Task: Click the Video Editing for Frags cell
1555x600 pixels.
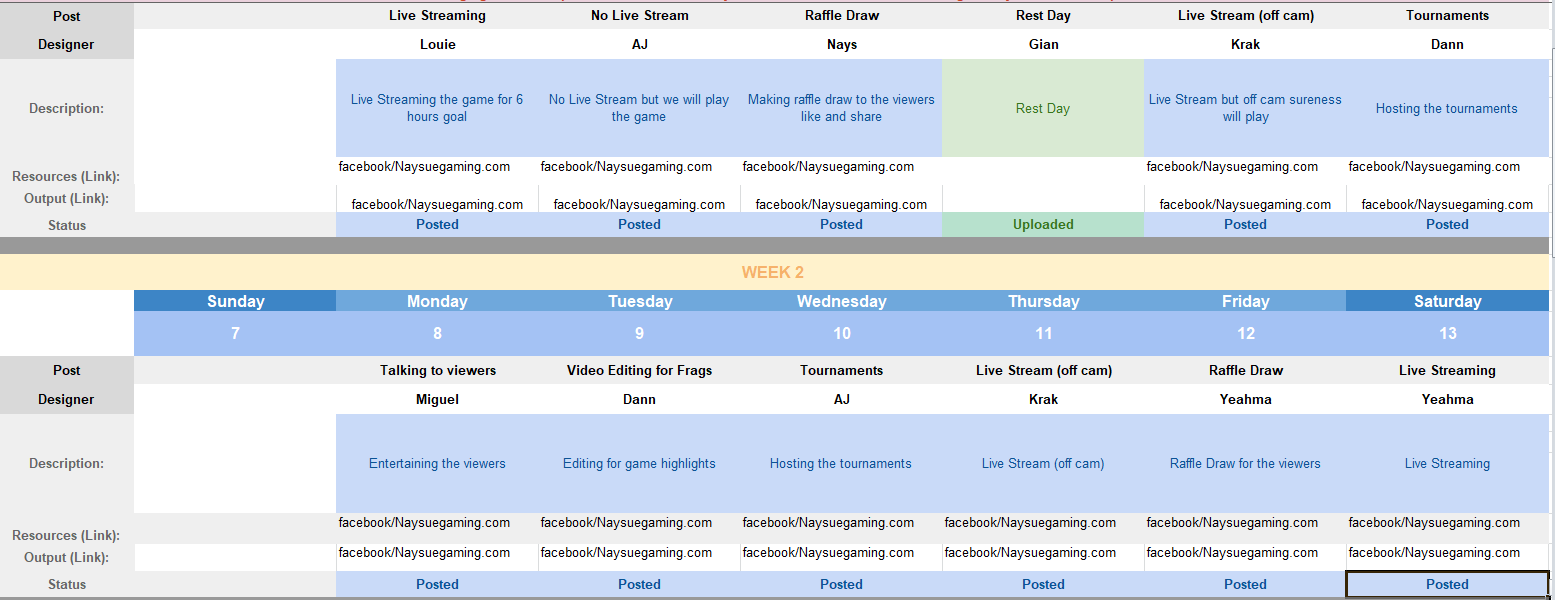Action: [639, 370]
